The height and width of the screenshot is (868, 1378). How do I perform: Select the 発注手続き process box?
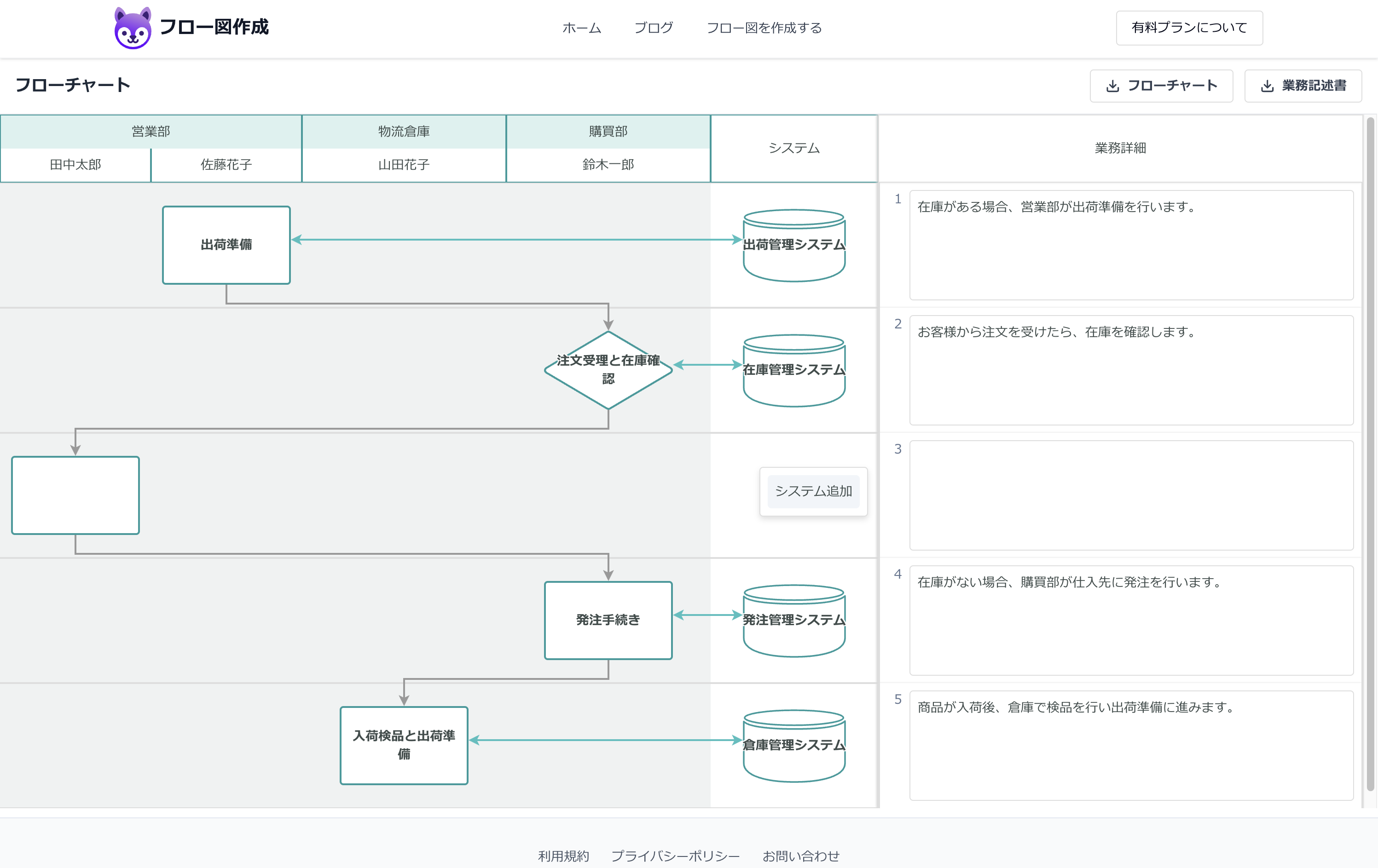608,621
